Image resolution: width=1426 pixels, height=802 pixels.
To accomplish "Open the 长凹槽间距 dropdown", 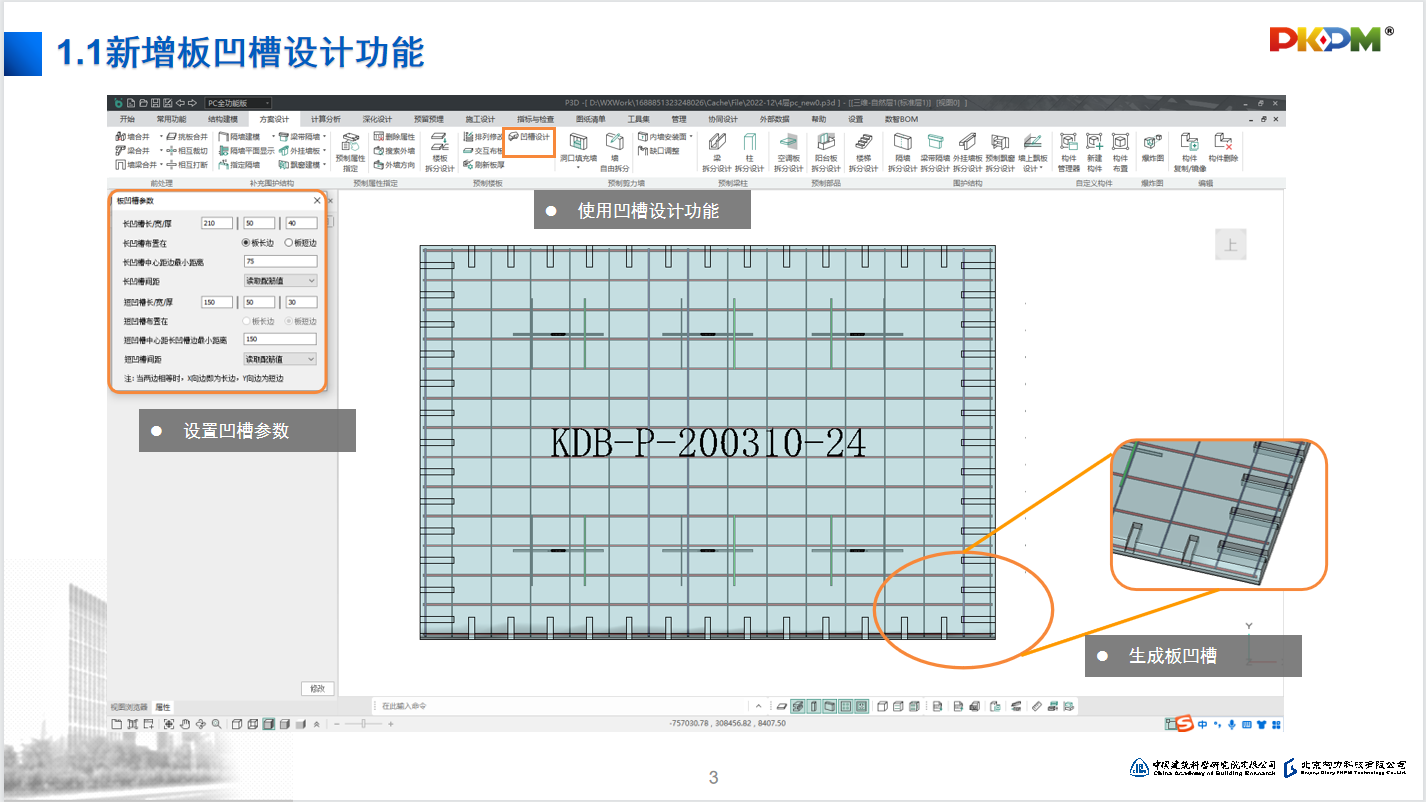I will pyautogui.click(x=280, y=281).
